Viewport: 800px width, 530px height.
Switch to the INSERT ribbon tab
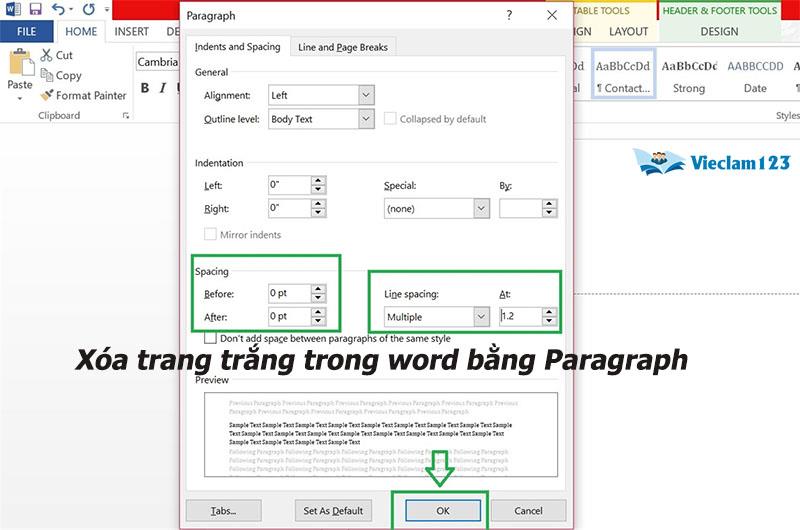tap(132, 31)
